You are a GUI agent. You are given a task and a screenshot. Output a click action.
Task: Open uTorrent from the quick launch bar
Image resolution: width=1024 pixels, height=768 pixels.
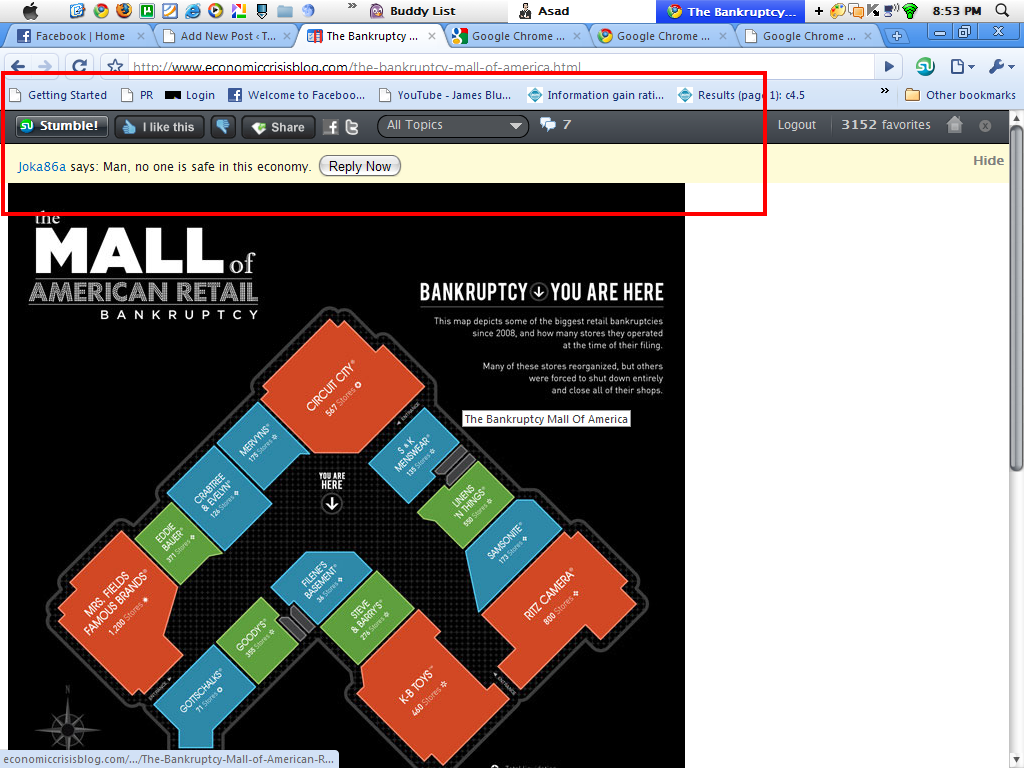(x=146, y=10)
